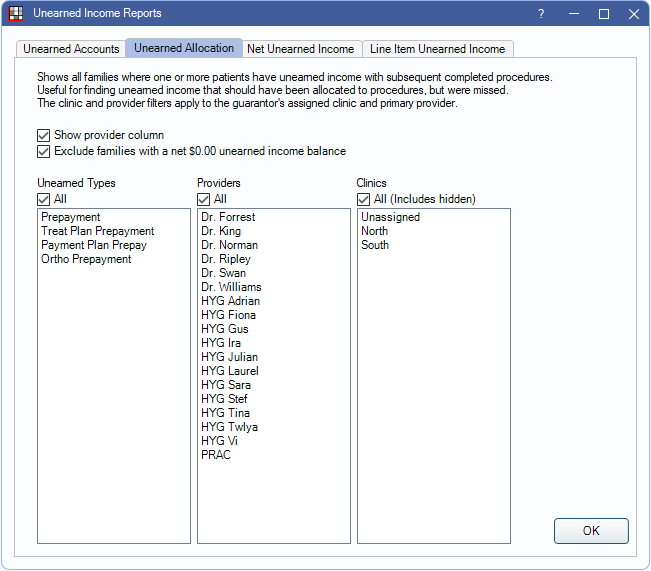Uncheck Exclude families with net $0.00 balance

[x=44, y=152]
